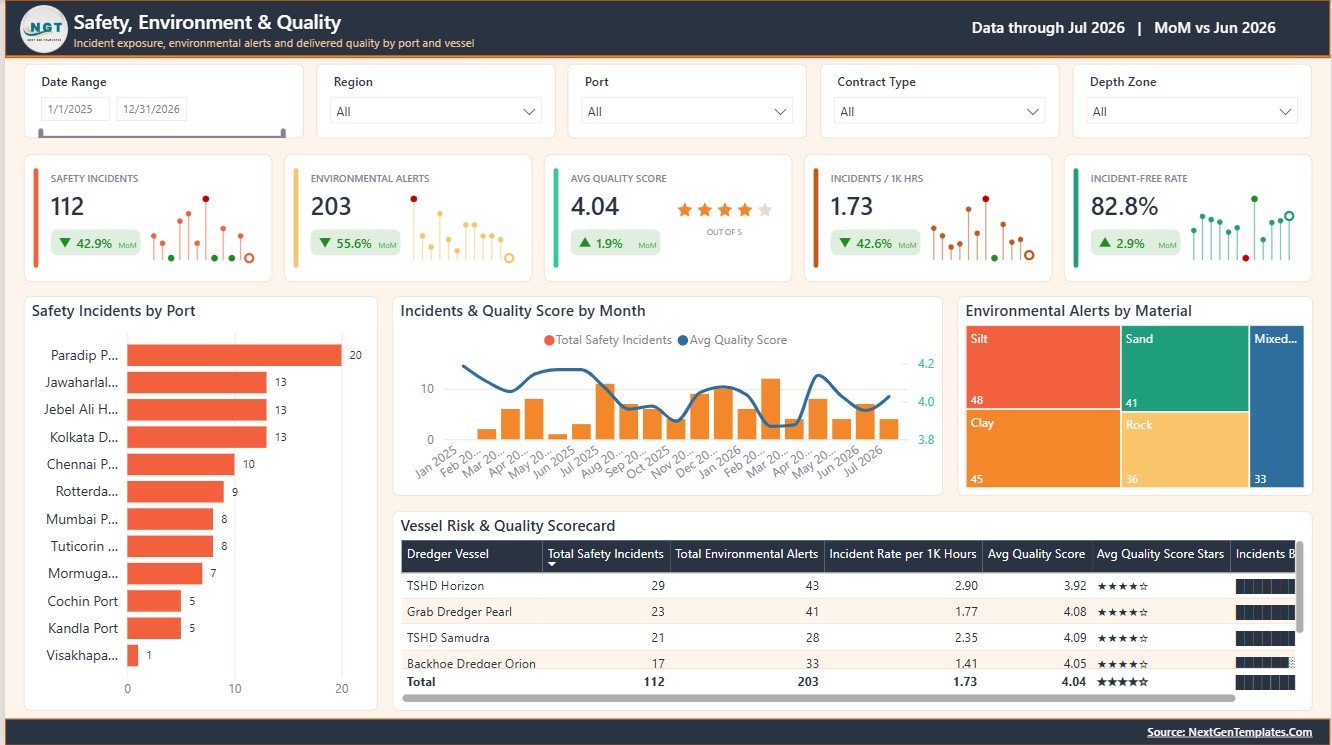Screen dimensions: 1332x745
Task: Select the Mixed treemap tile
Action: point(1277,407)
